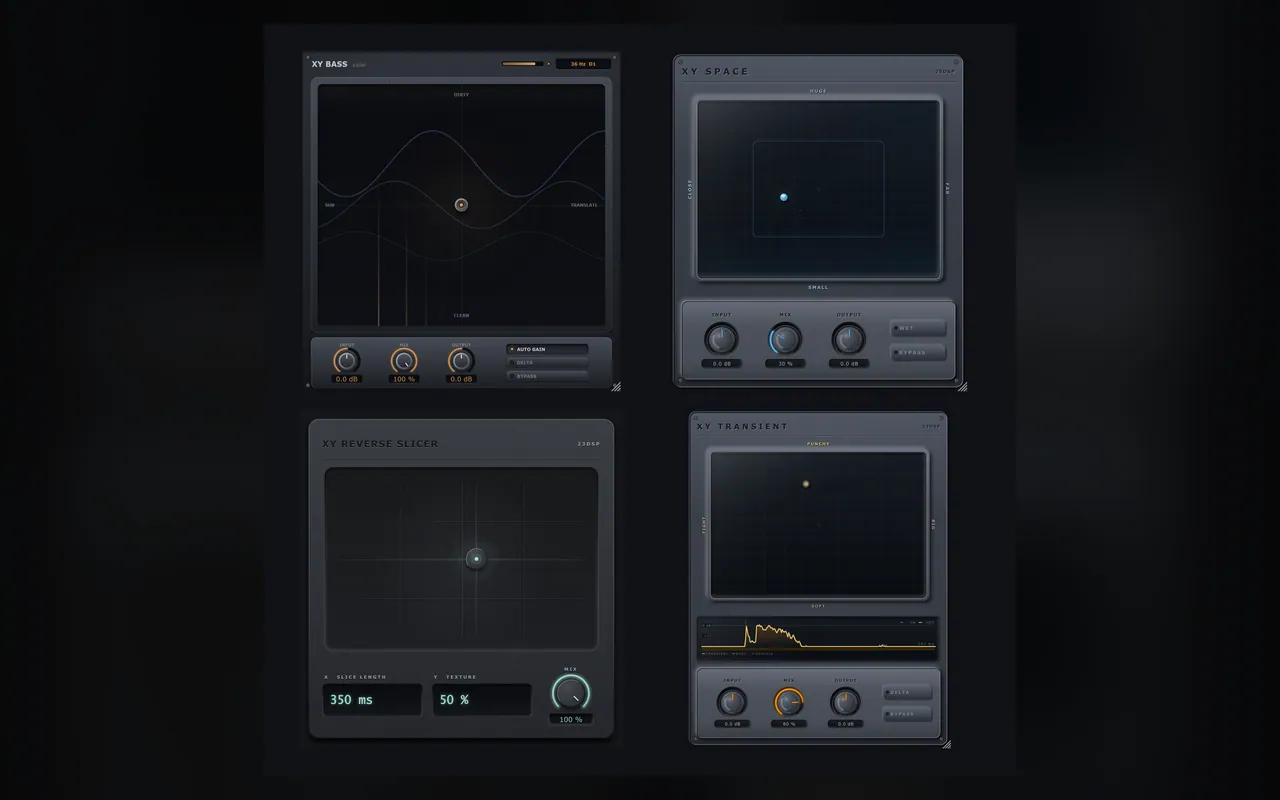Click XY Reverse Slicer Mix knob
Screen dimensions: 1280x800
click(571, 693)
